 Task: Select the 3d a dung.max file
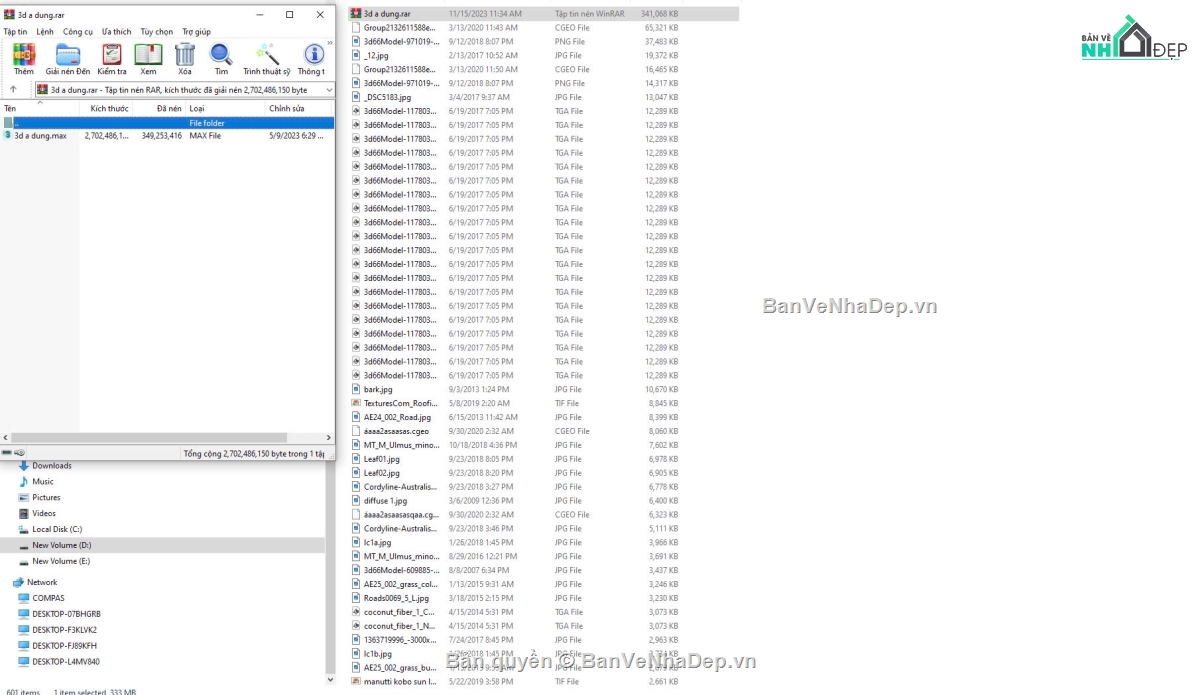[40, 136]
